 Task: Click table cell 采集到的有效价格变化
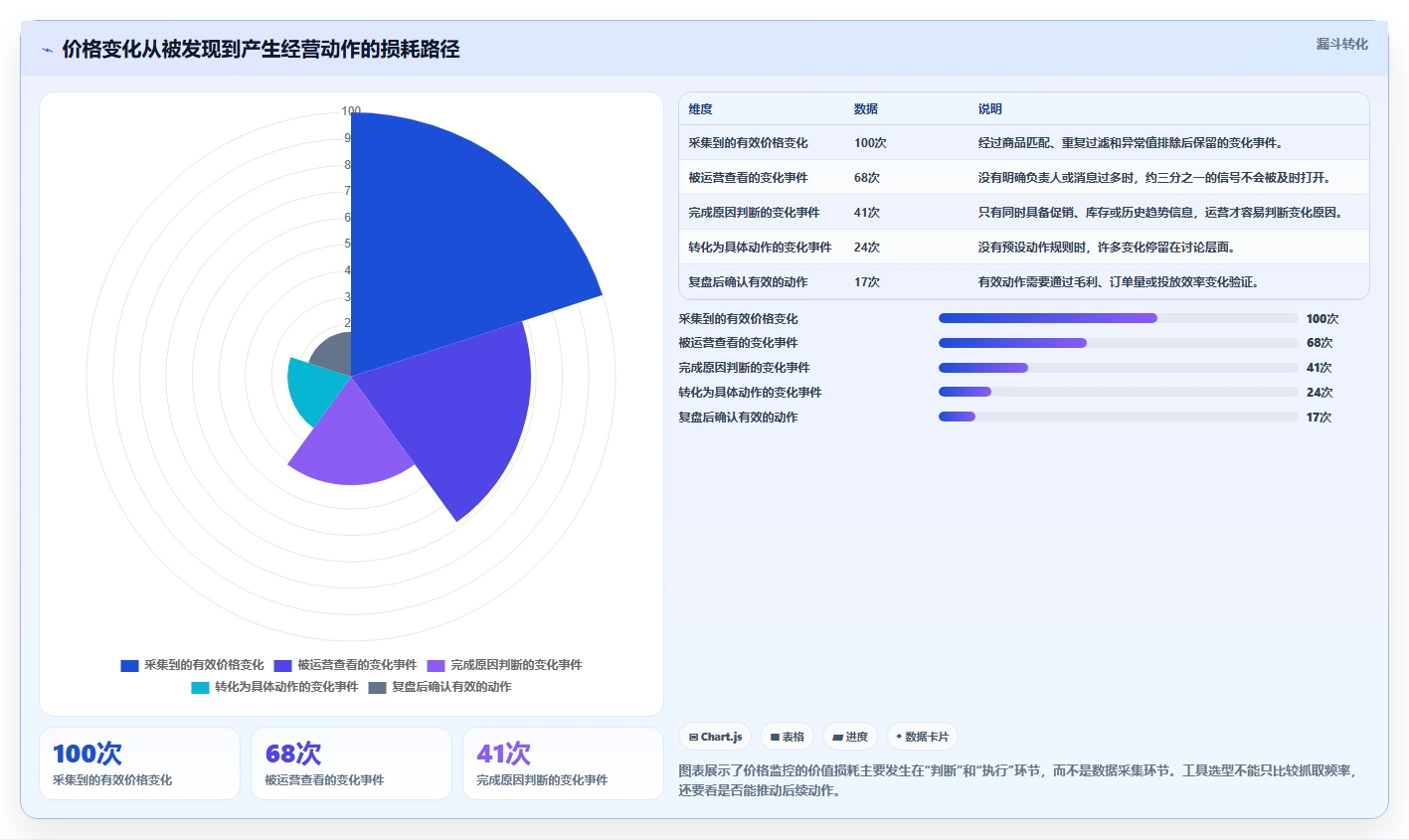pyautogui.click(x=748, y=143)
